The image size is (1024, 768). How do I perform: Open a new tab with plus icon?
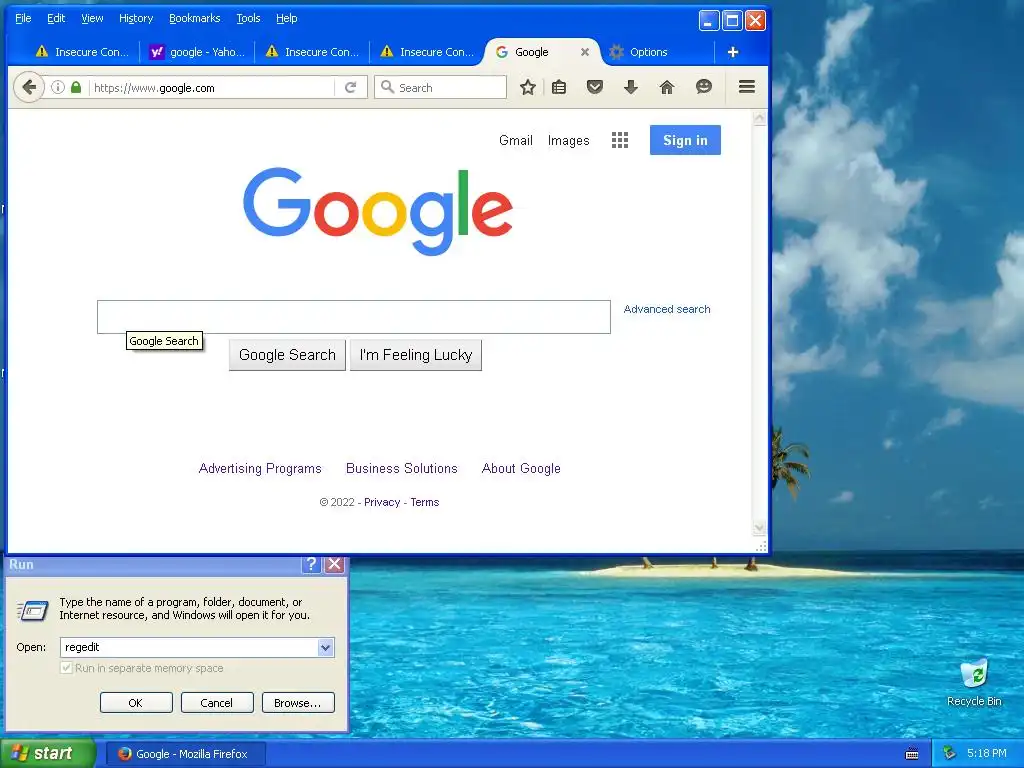pos(733,52)
